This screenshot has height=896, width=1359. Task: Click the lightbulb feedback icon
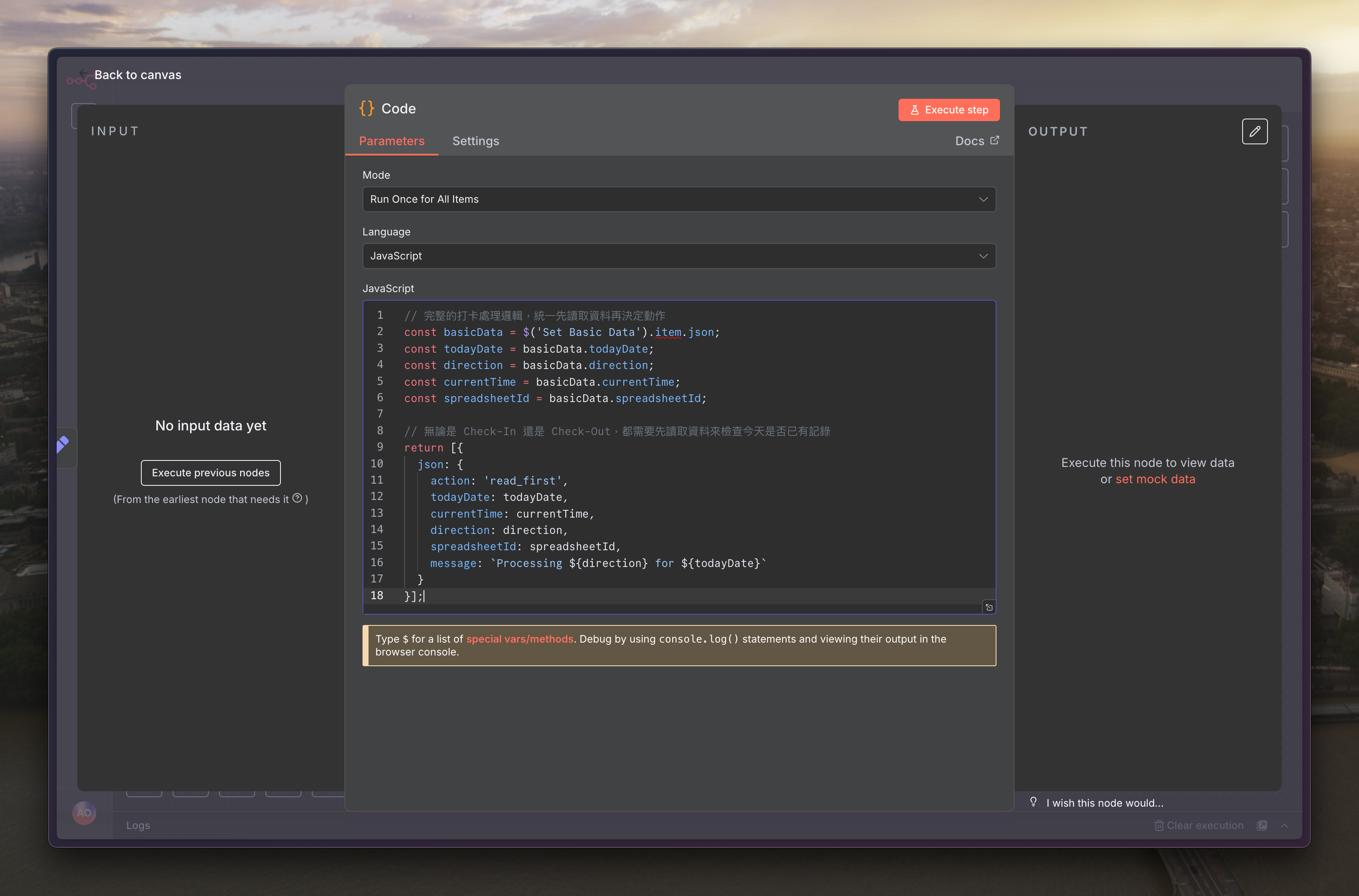[1033, 802]
